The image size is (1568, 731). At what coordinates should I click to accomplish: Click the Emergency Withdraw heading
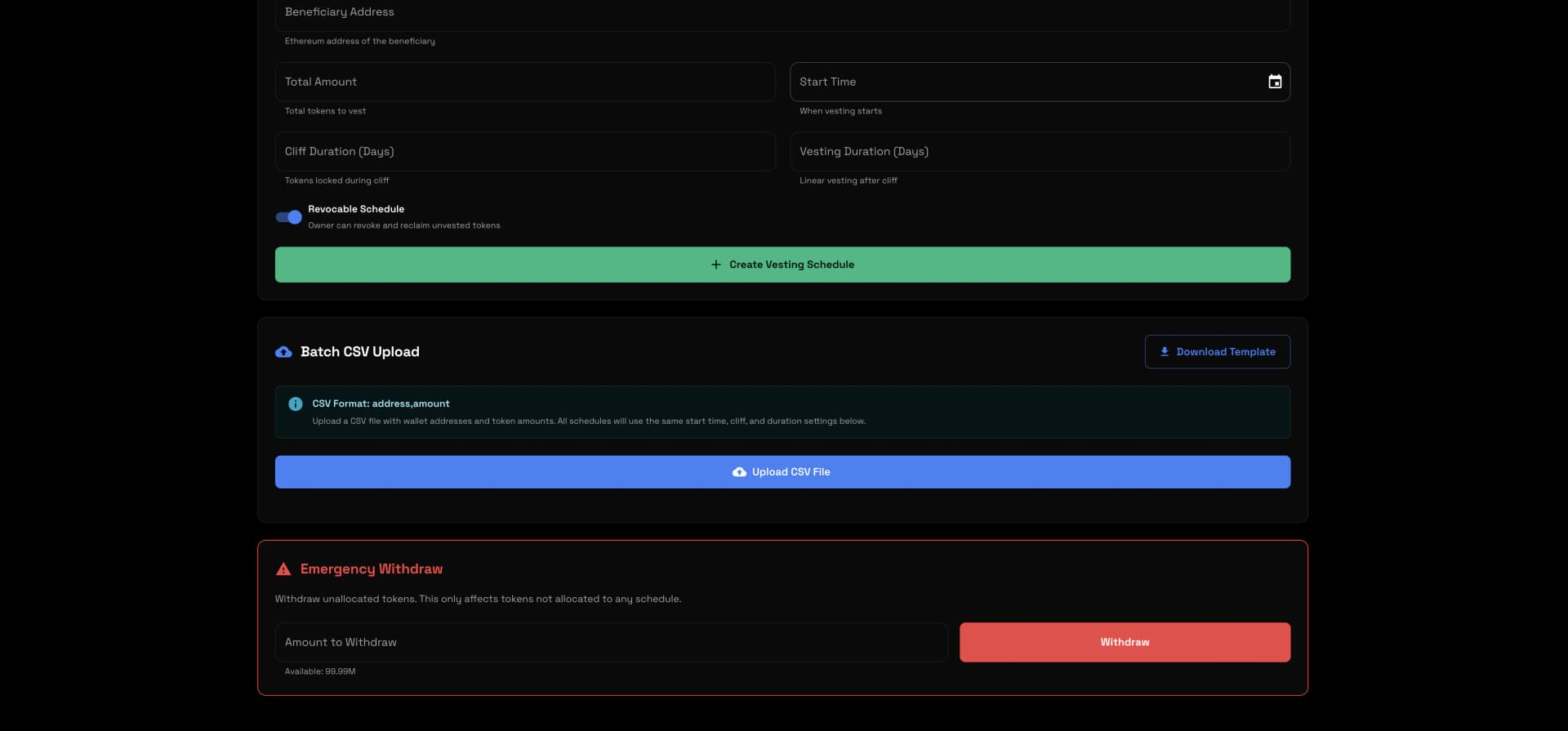pos(372,569)
